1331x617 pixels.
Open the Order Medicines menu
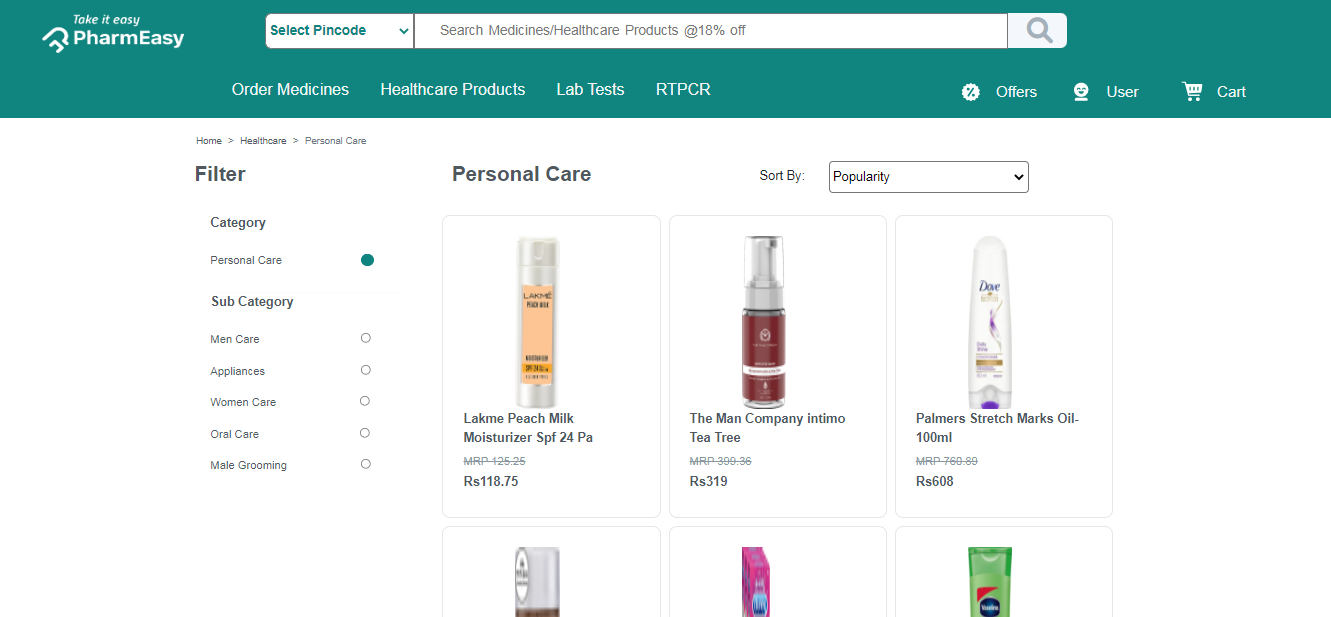[290, 89]
